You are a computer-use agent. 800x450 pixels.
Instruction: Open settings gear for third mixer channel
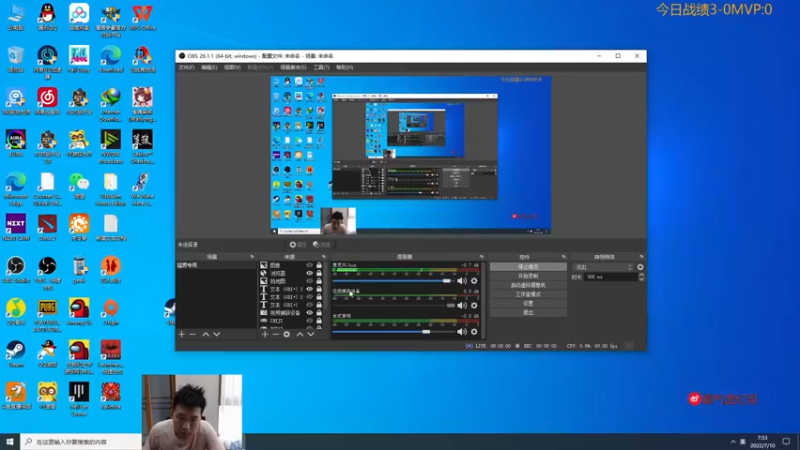click(474, 332)
